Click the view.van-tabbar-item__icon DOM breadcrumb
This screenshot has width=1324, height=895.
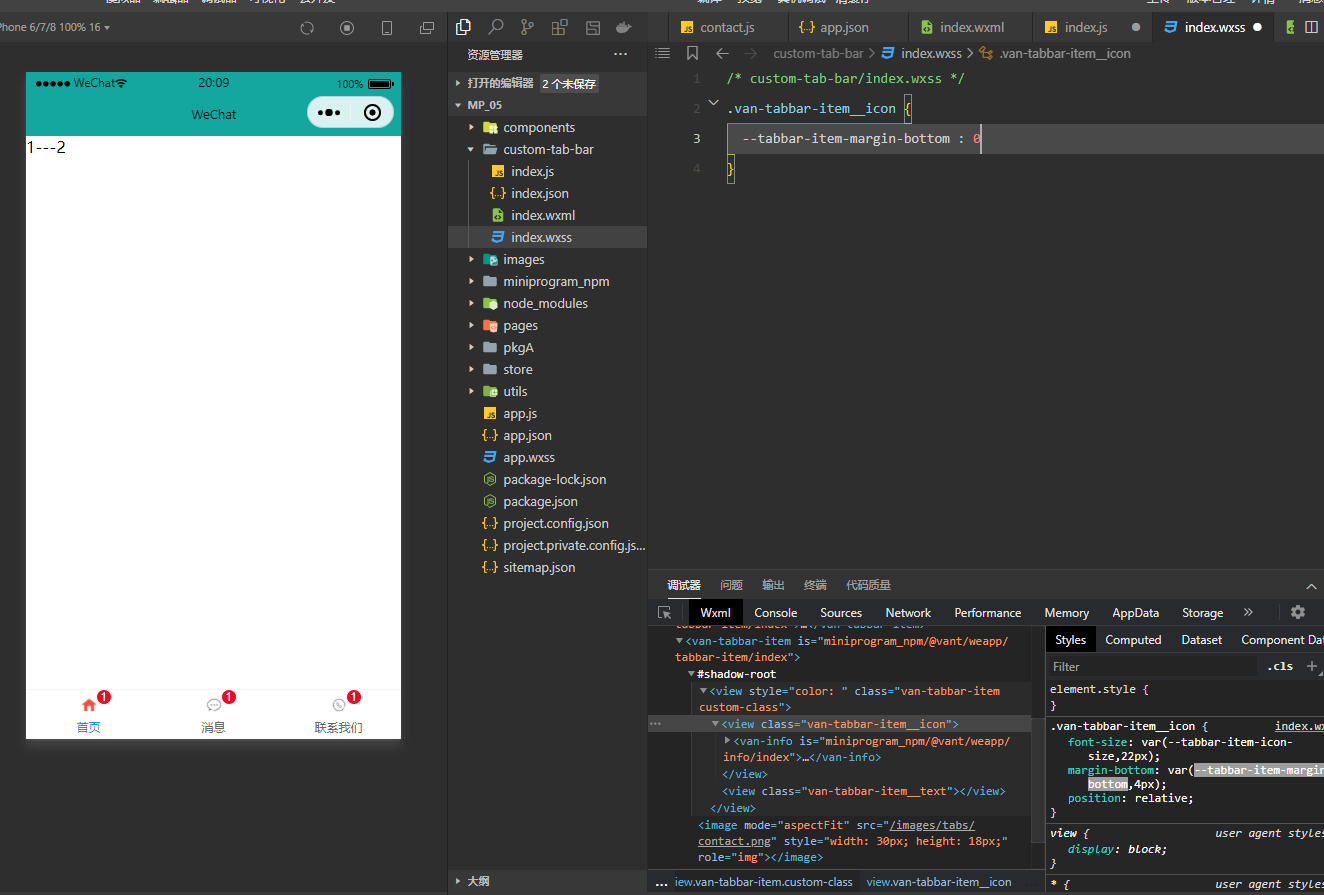click(x=939, y=882)
